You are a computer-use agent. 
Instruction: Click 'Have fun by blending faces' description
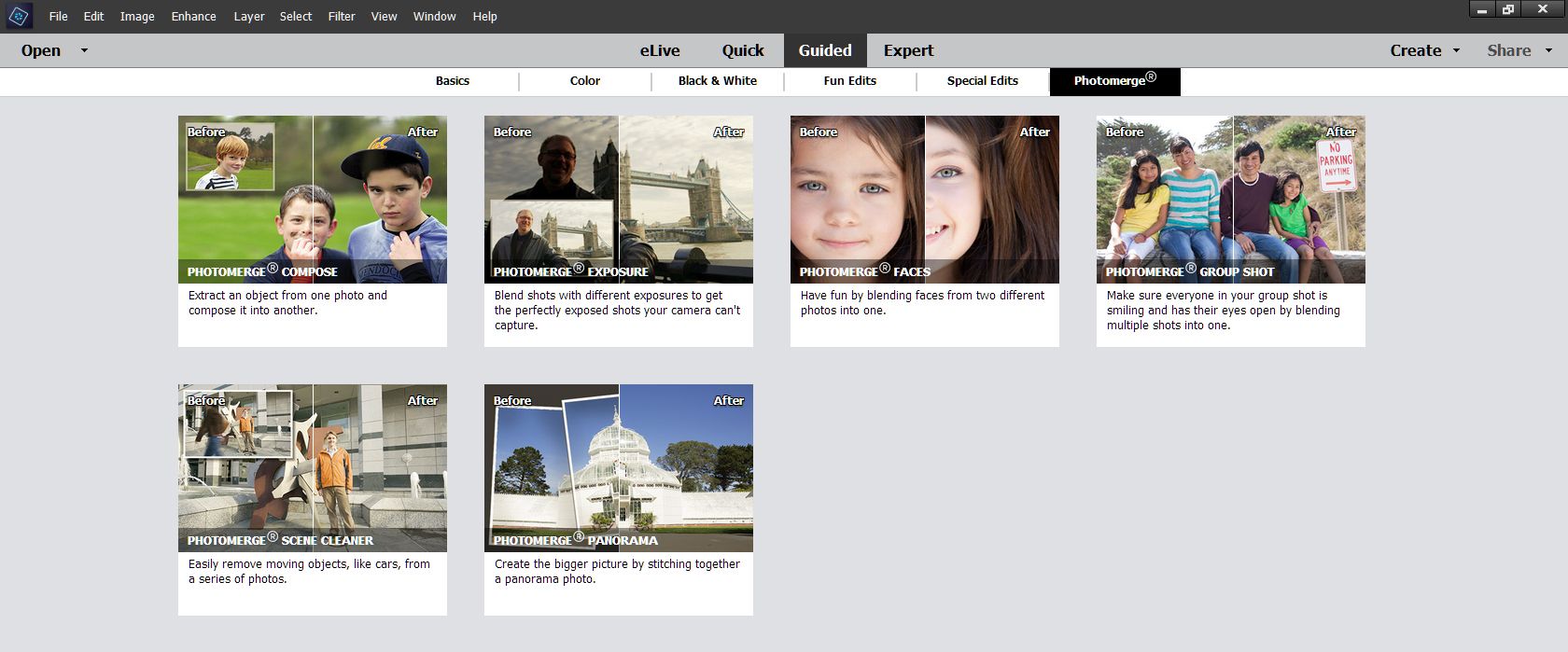(922, 303)
